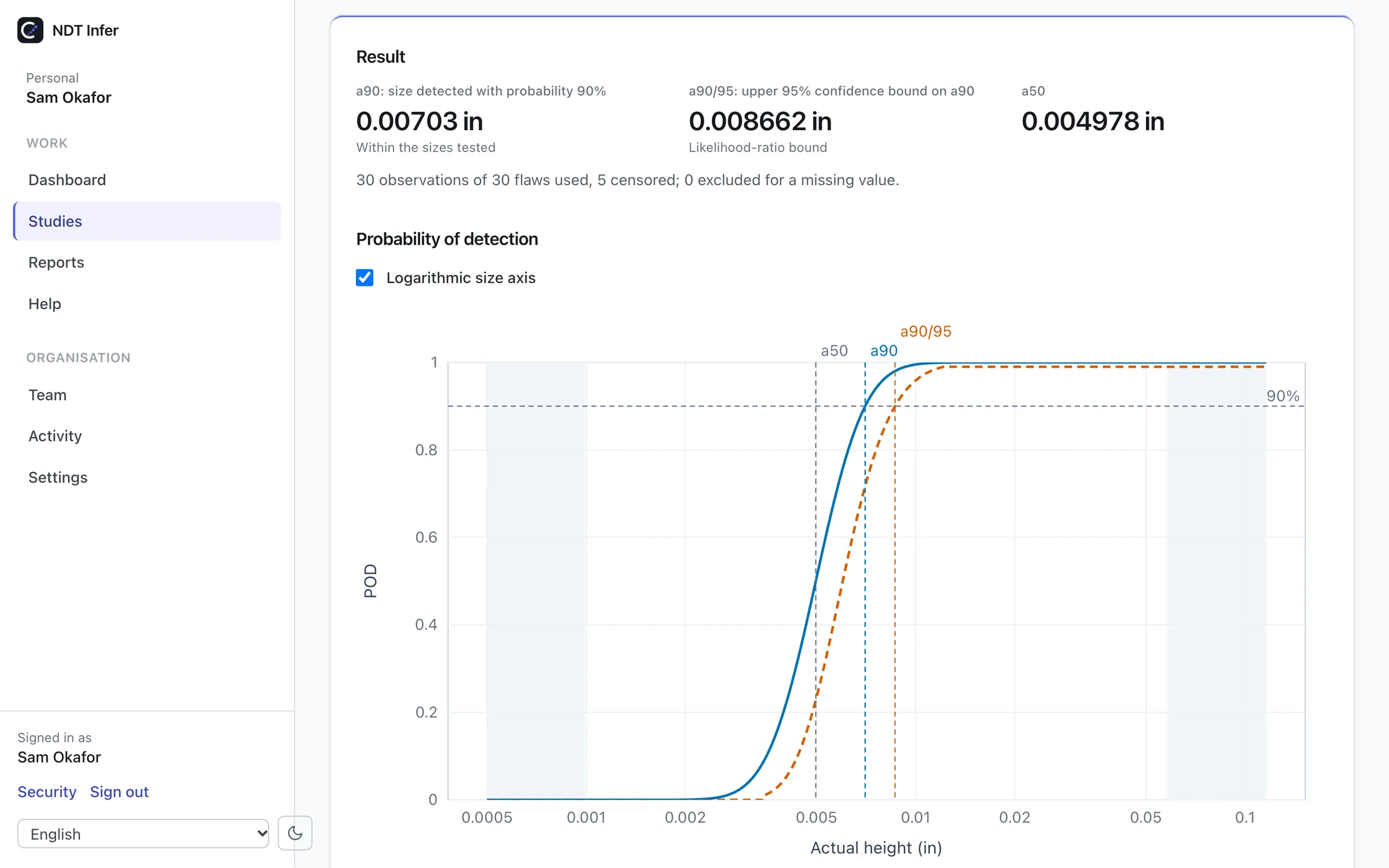This screenshot has height=868, width=1389.
Task: Toggle dark mode with the moon icon
Action: click(295, 833)
